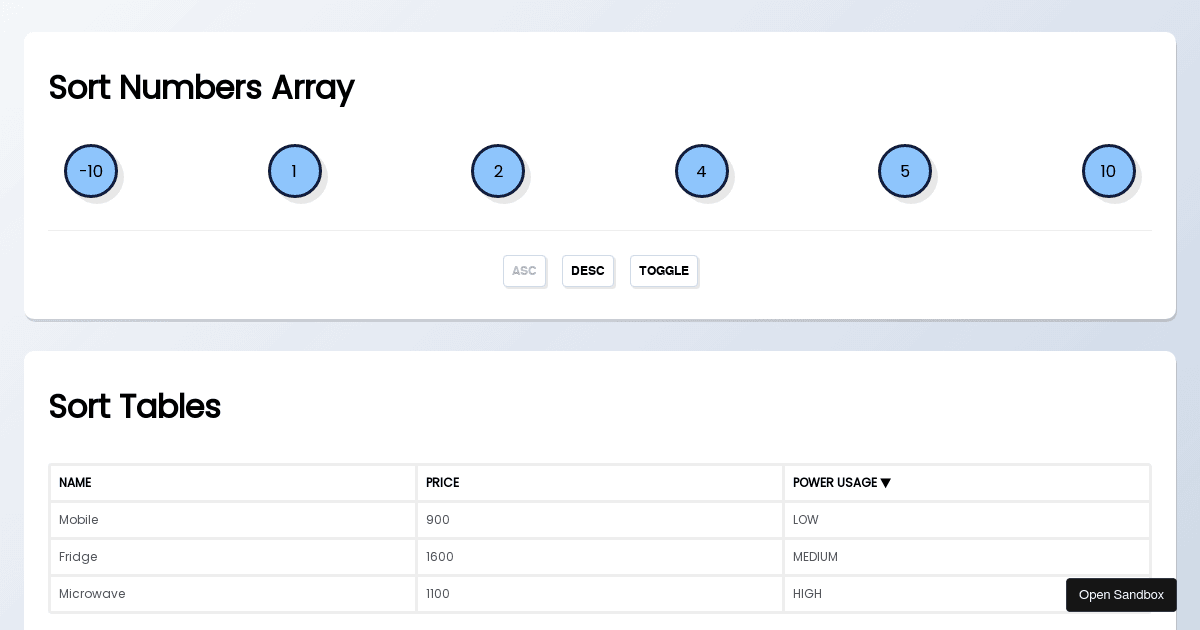Click the price cell showing 1600
Screen dimensions: 1200x630
click(x=440, y=557)
